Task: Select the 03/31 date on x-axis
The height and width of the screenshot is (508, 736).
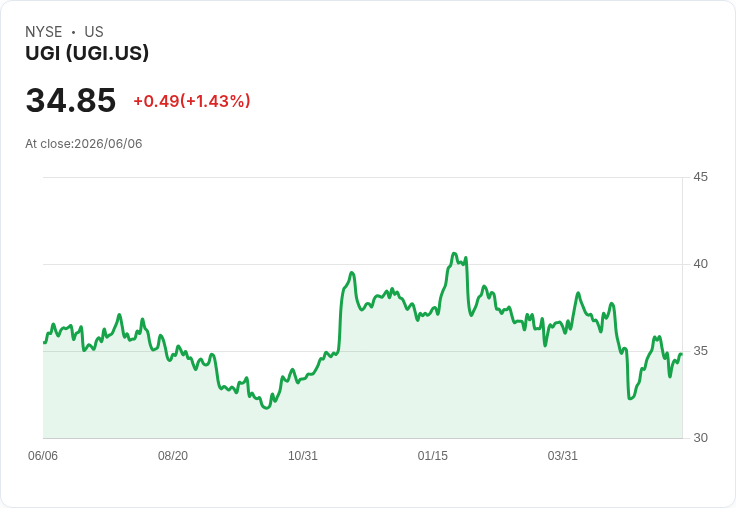Action: point(562,456)
